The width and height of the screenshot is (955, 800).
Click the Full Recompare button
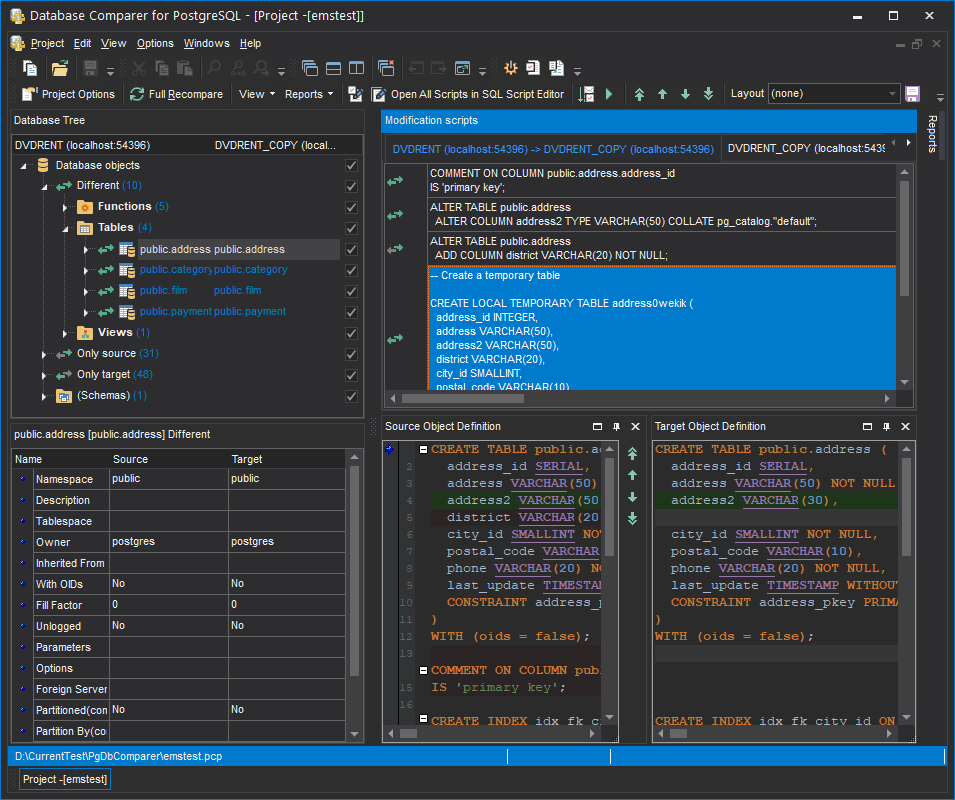tap(176, 94)
